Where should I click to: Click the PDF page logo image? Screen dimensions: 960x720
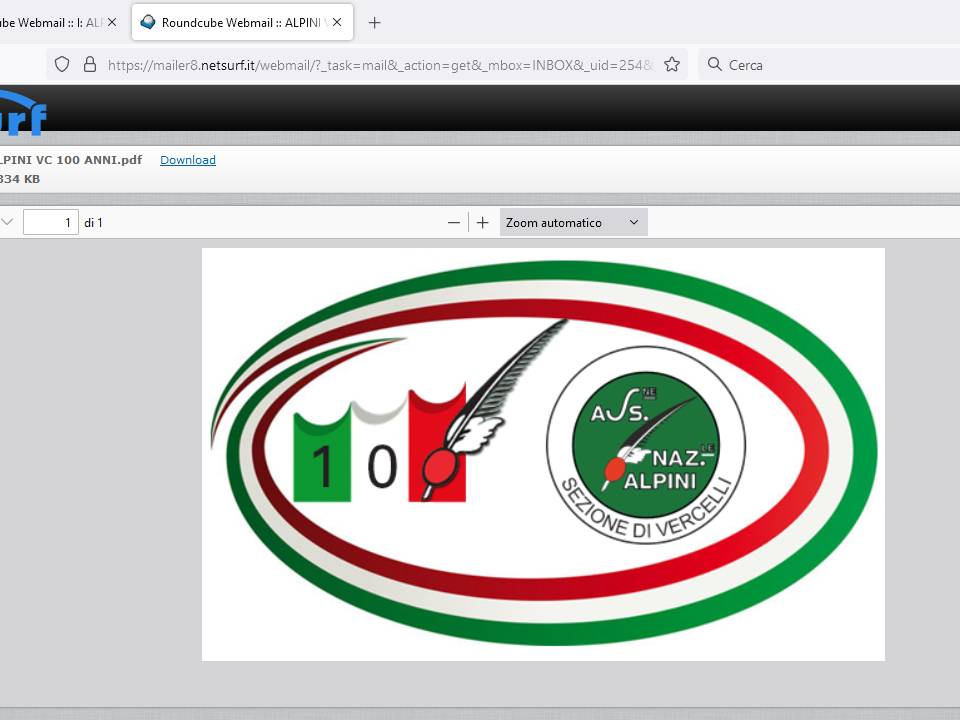pos(543,454)
